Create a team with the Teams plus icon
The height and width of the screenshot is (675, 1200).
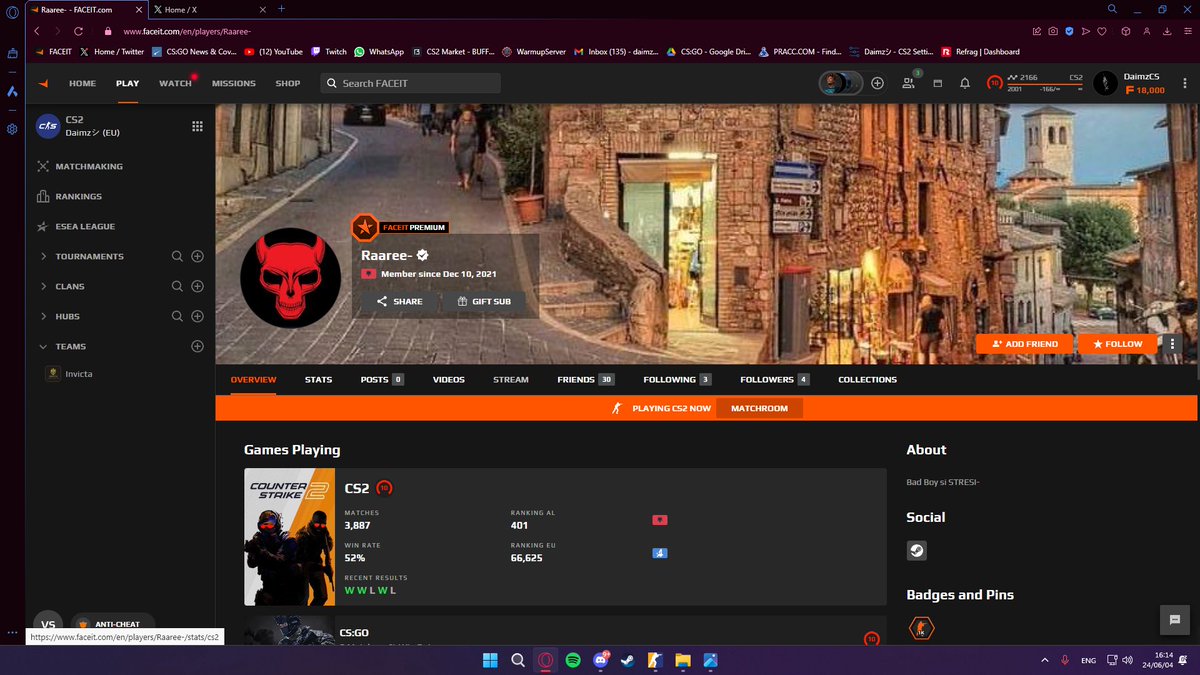click(197, 346)
